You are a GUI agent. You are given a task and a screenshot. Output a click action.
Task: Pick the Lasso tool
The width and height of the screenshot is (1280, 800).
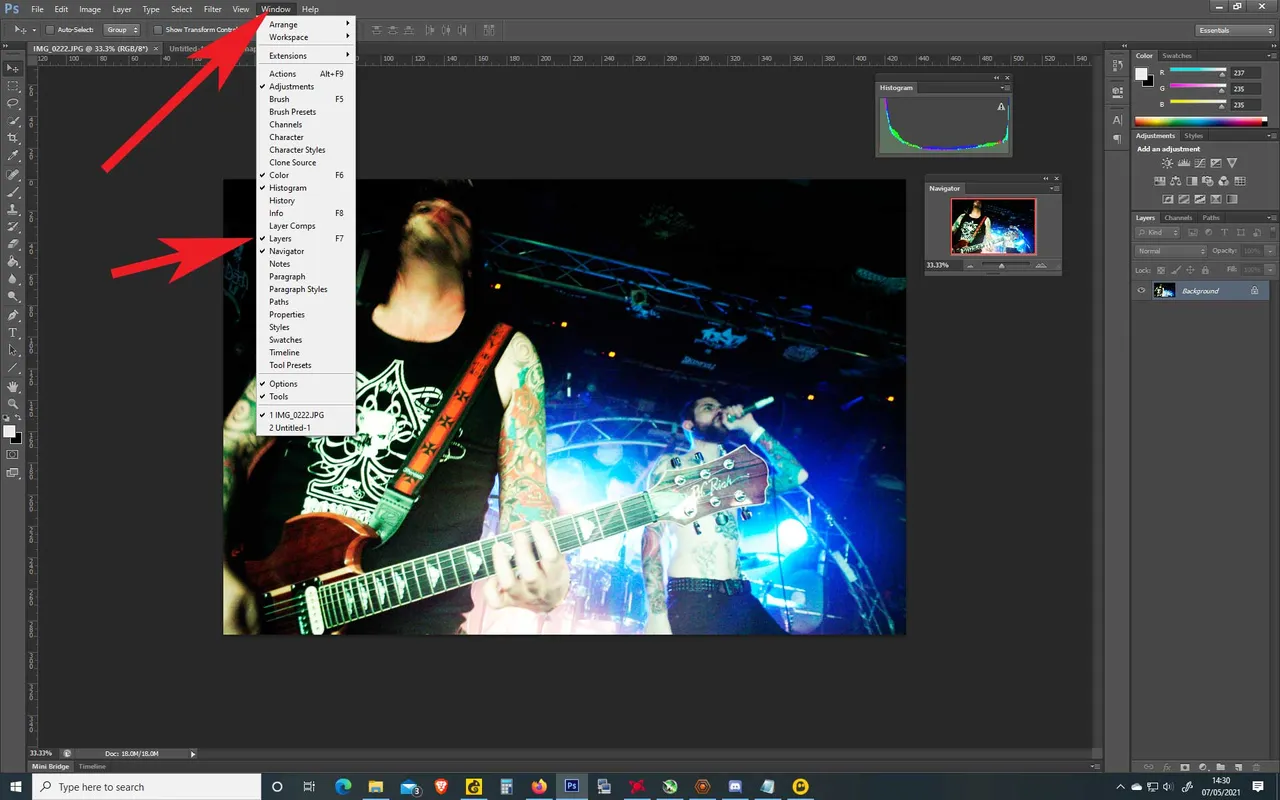coord(13,103)
